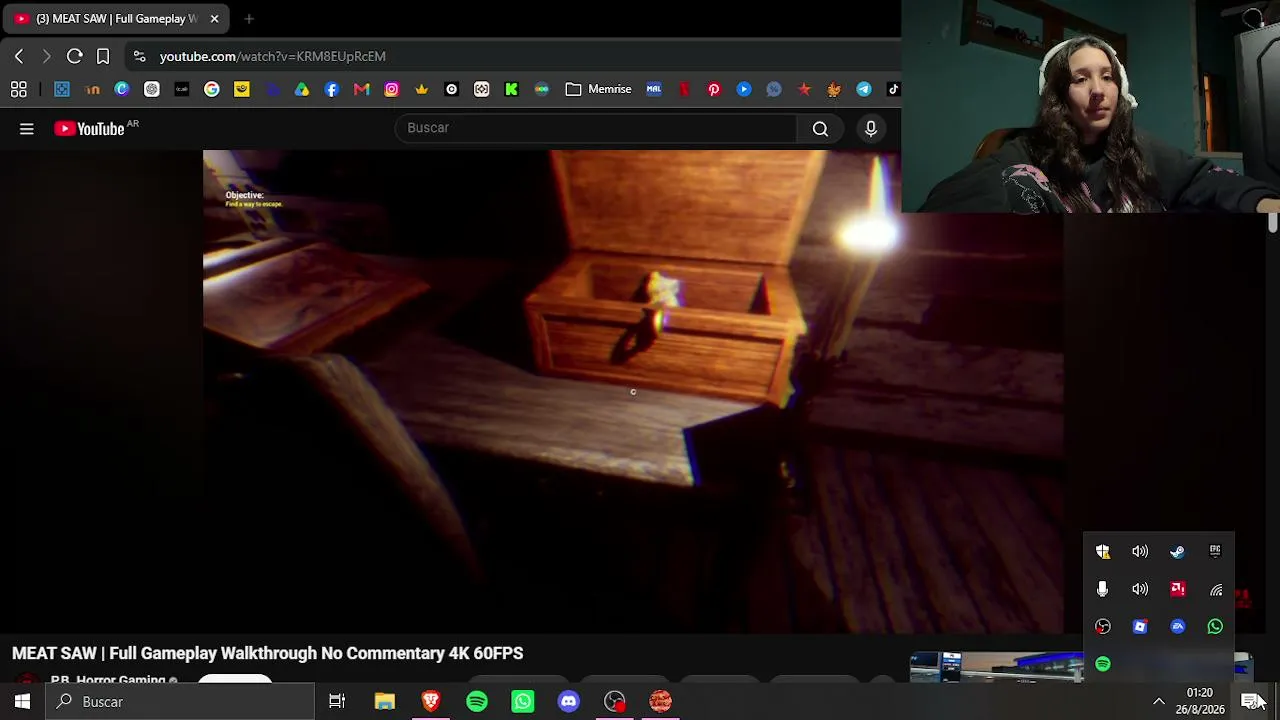Open Windows Security from the tray
This screenshot has height=720, width=1280.
coord(1103,551)
